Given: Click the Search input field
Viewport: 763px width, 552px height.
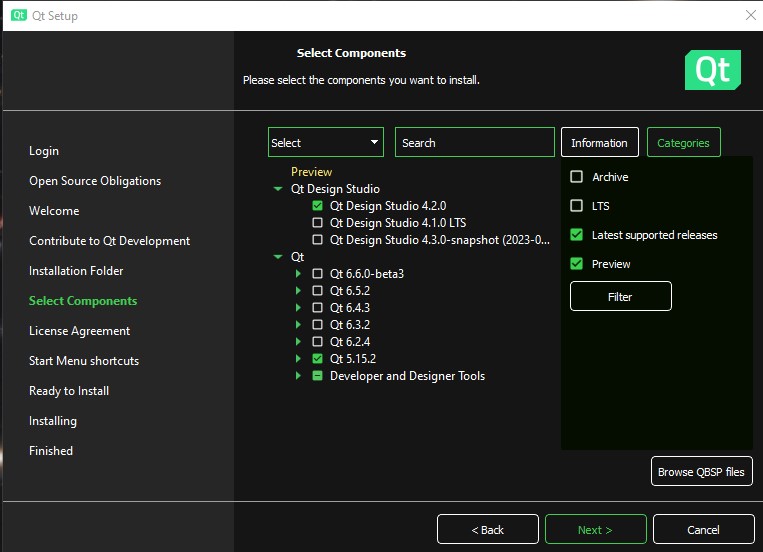Looking at the screenshot, I should tap(474, 142).
